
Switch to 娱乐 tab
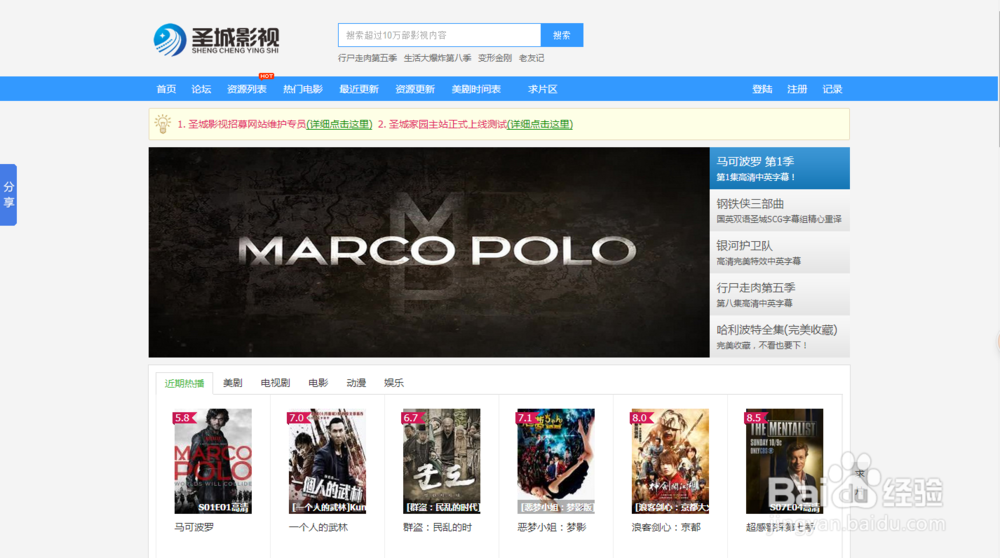click(x=394, y=383)
